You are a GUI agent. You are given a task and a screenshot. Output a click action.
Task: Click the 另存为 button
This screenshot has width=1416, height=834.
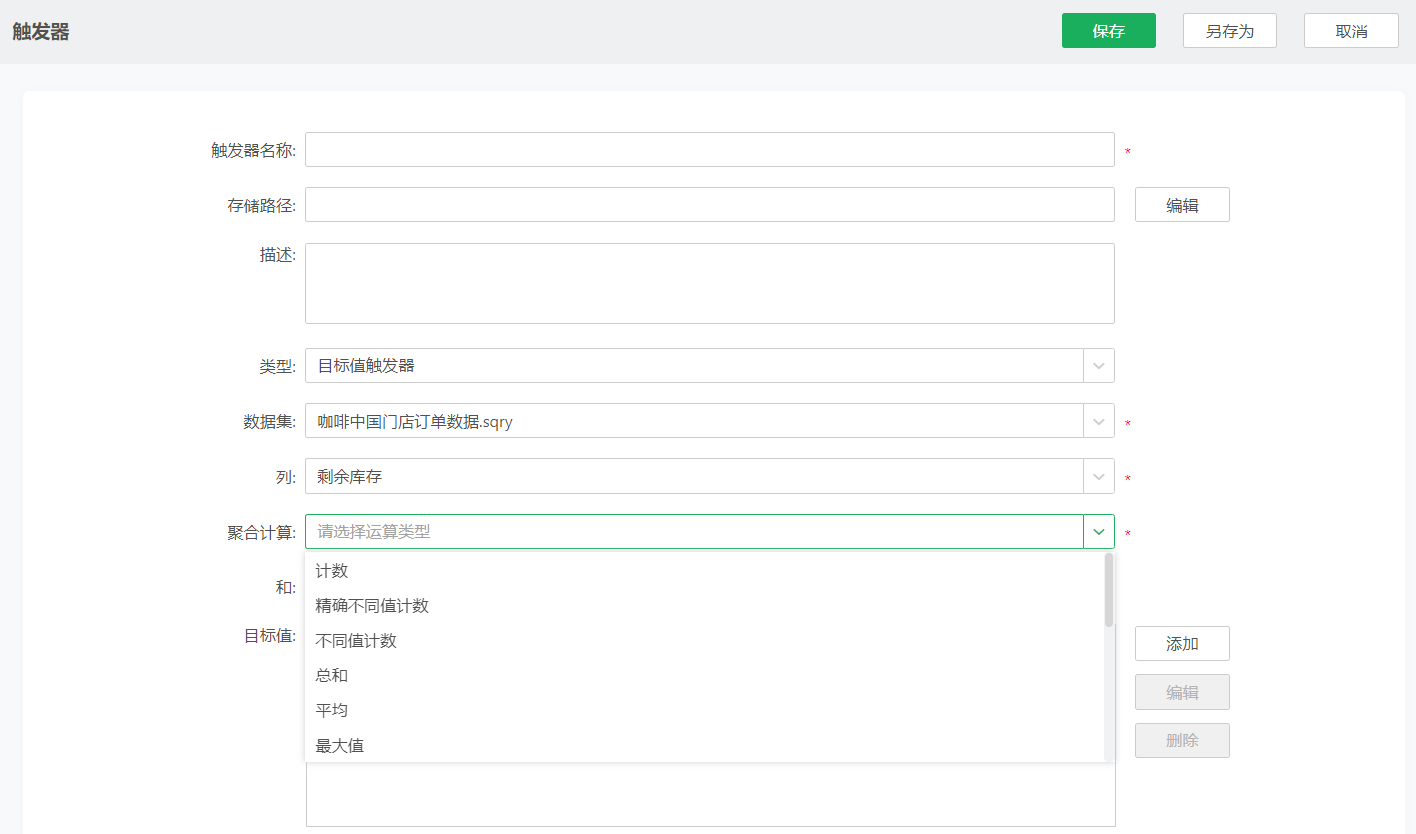1229,31
